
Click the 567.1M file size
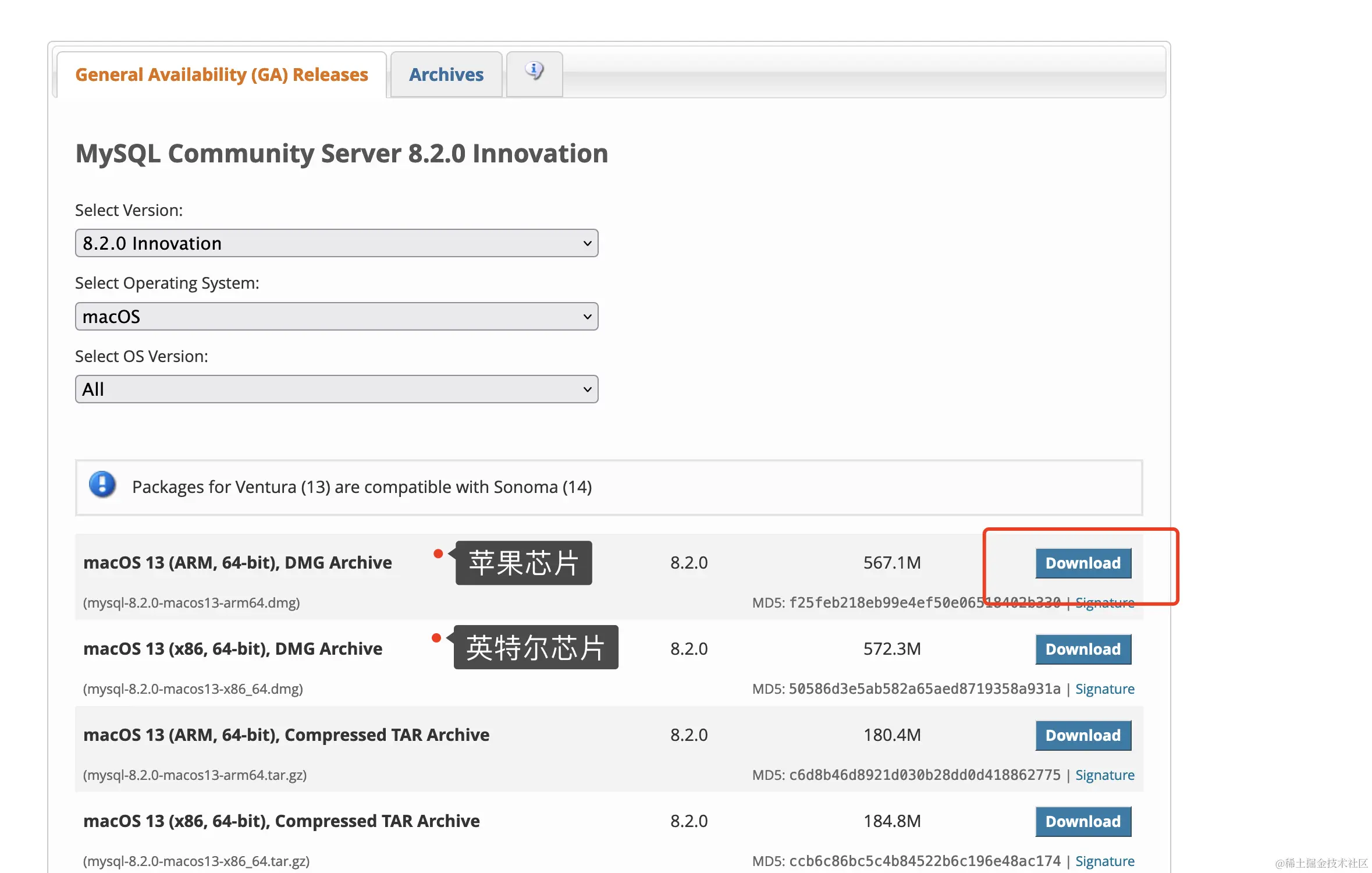coord(892,563)
